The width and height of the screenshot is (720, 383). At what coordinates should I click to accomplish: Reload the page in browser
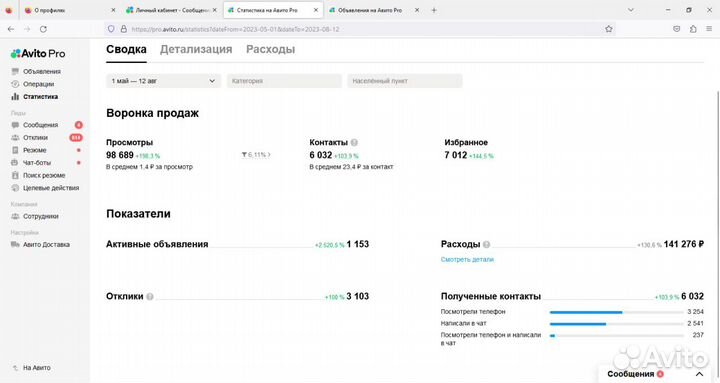point(43,29)
